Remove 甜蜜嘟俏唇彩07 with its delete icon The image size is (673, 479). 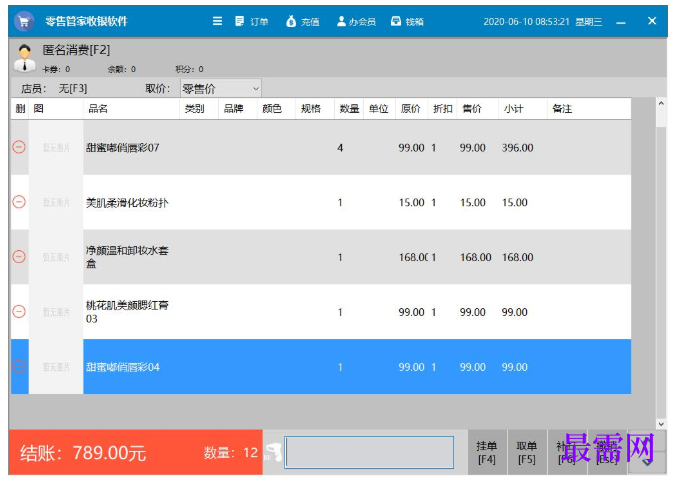(x=19, y=147)
